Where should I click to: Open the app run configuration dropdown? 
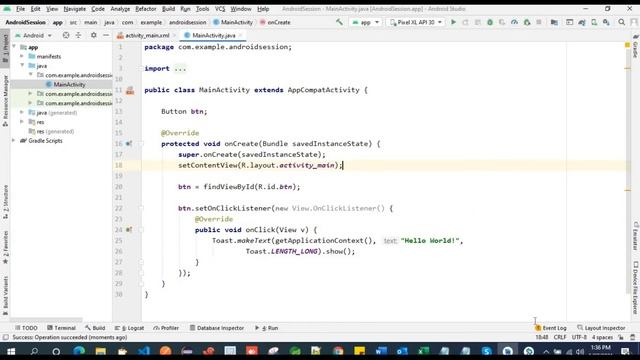(x=366, y=22)
